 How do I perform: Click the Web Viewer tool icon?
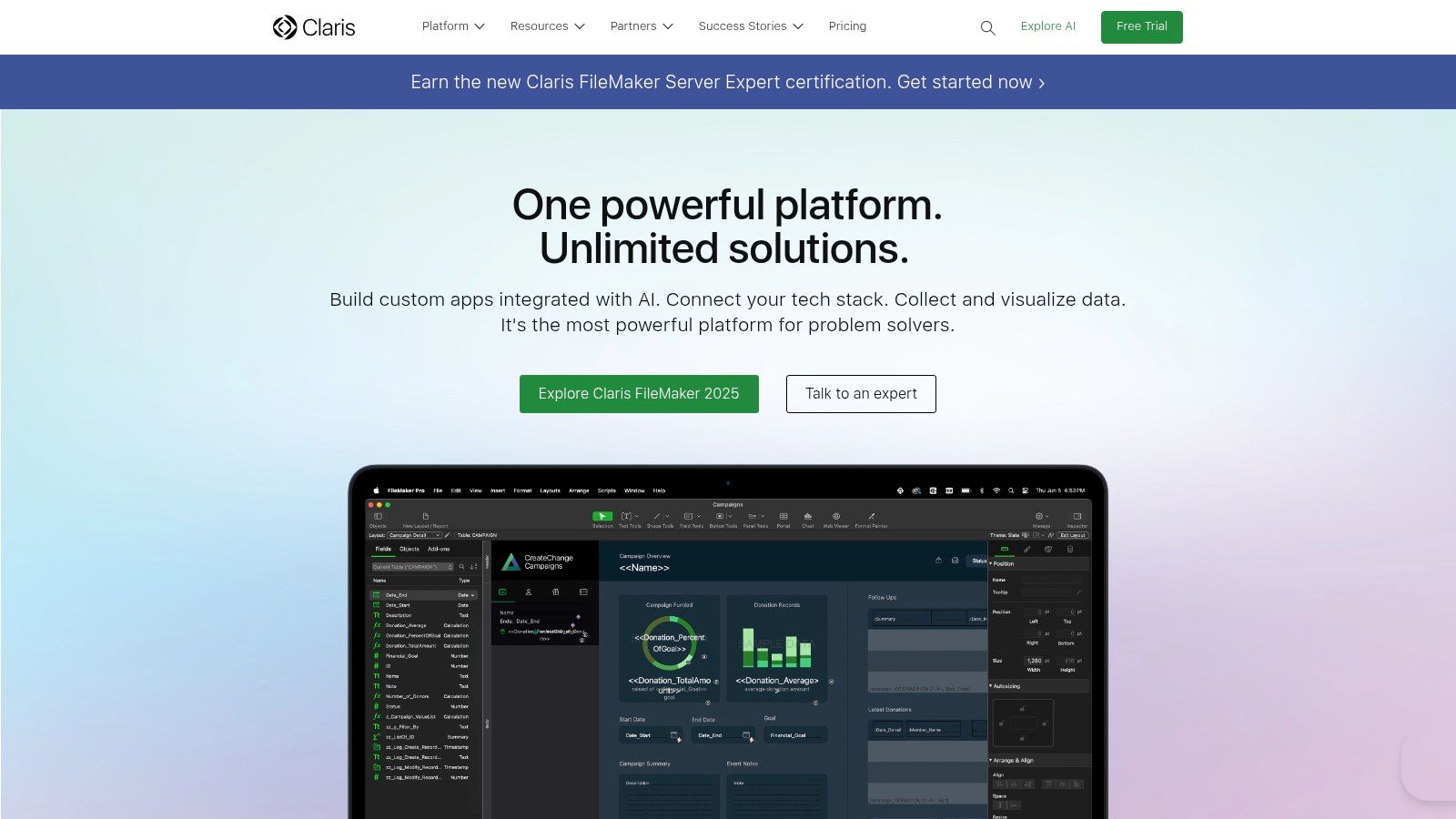click(835, 516)
